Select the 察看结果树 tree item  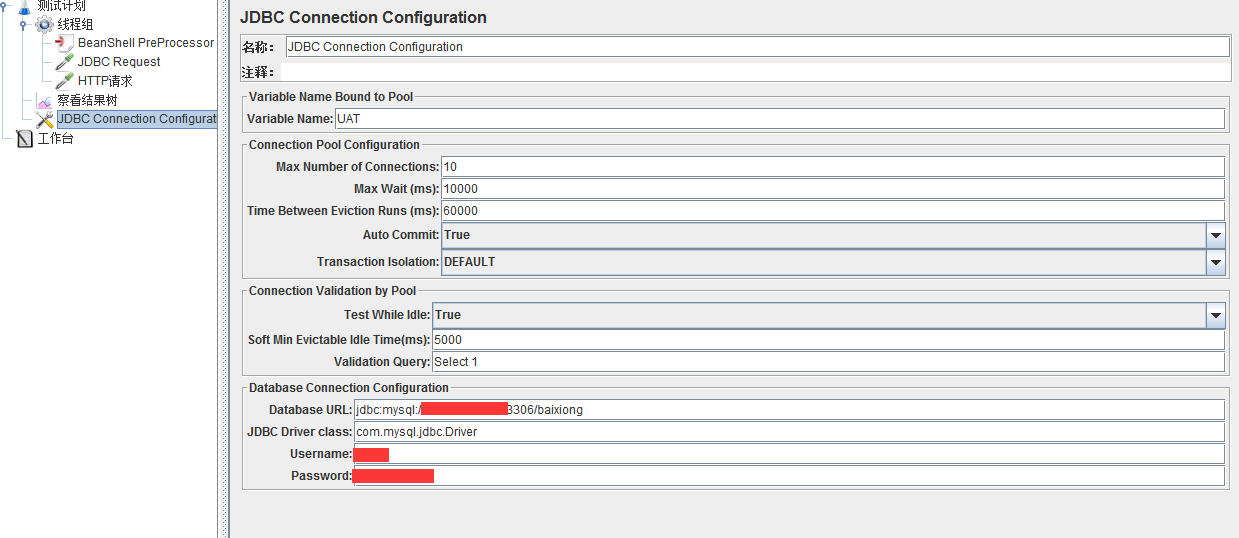(87, 101)
